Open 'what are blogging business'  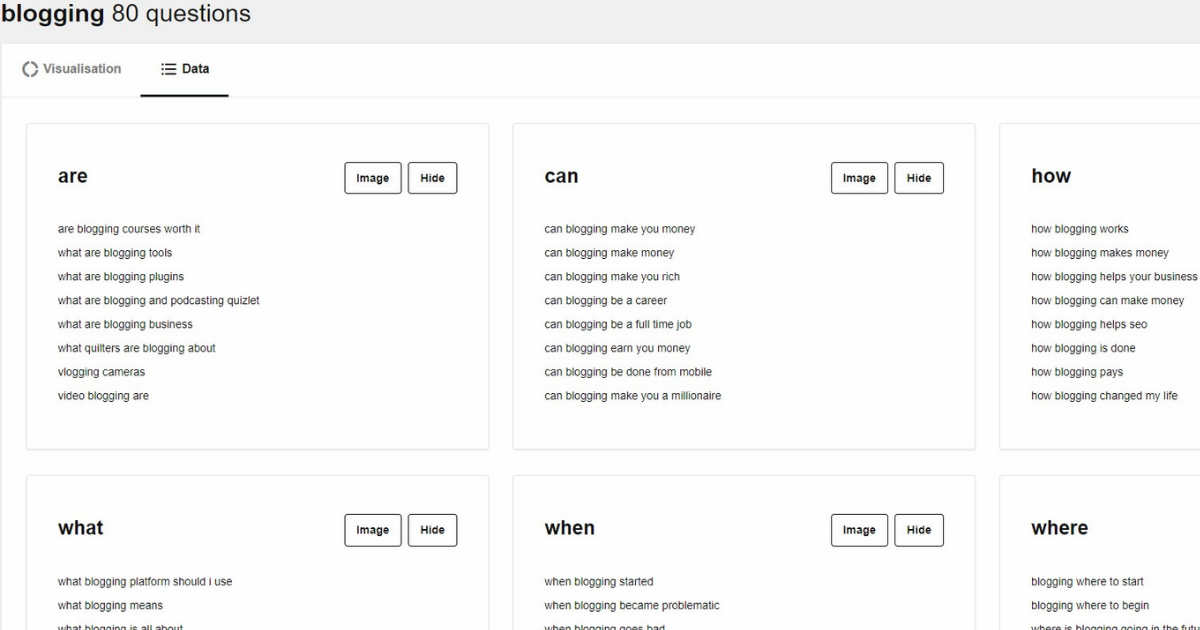[125, 325]
